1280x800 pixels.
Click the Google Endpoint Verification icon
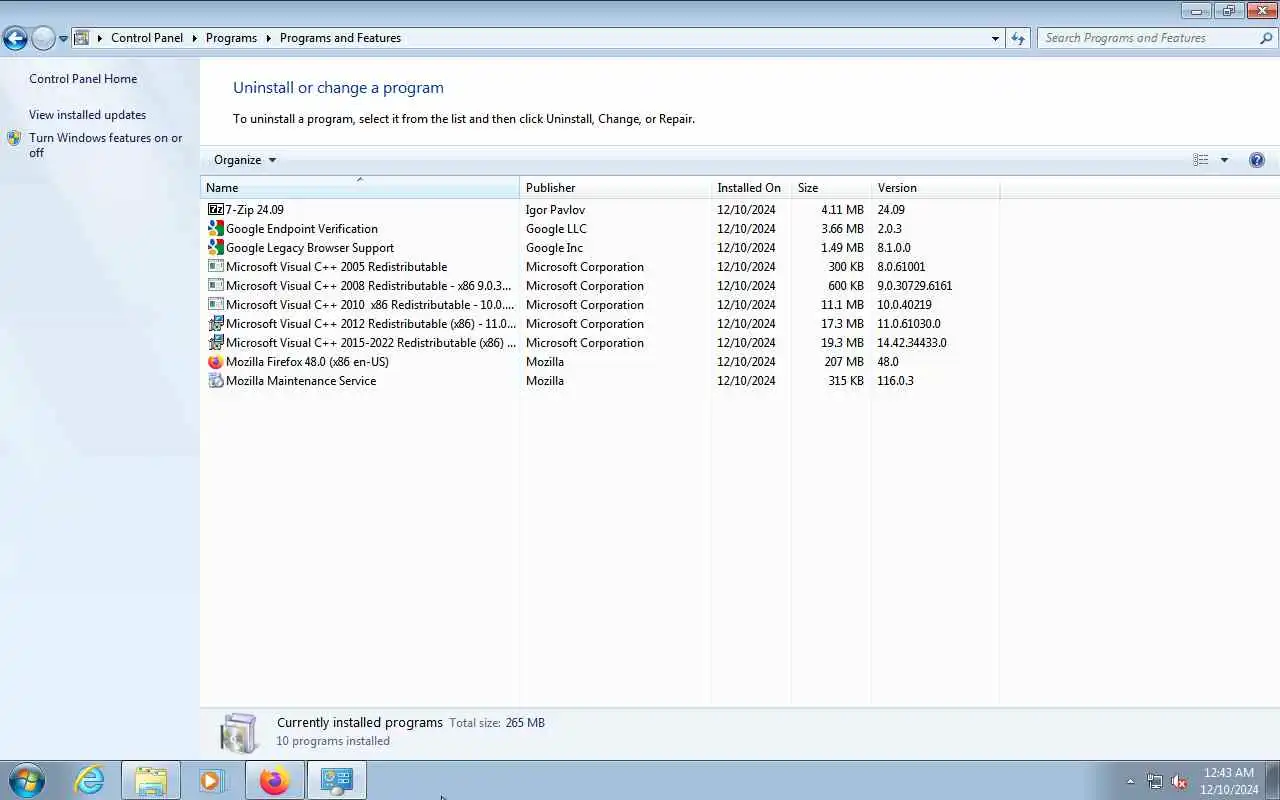[x=215, y=229]
